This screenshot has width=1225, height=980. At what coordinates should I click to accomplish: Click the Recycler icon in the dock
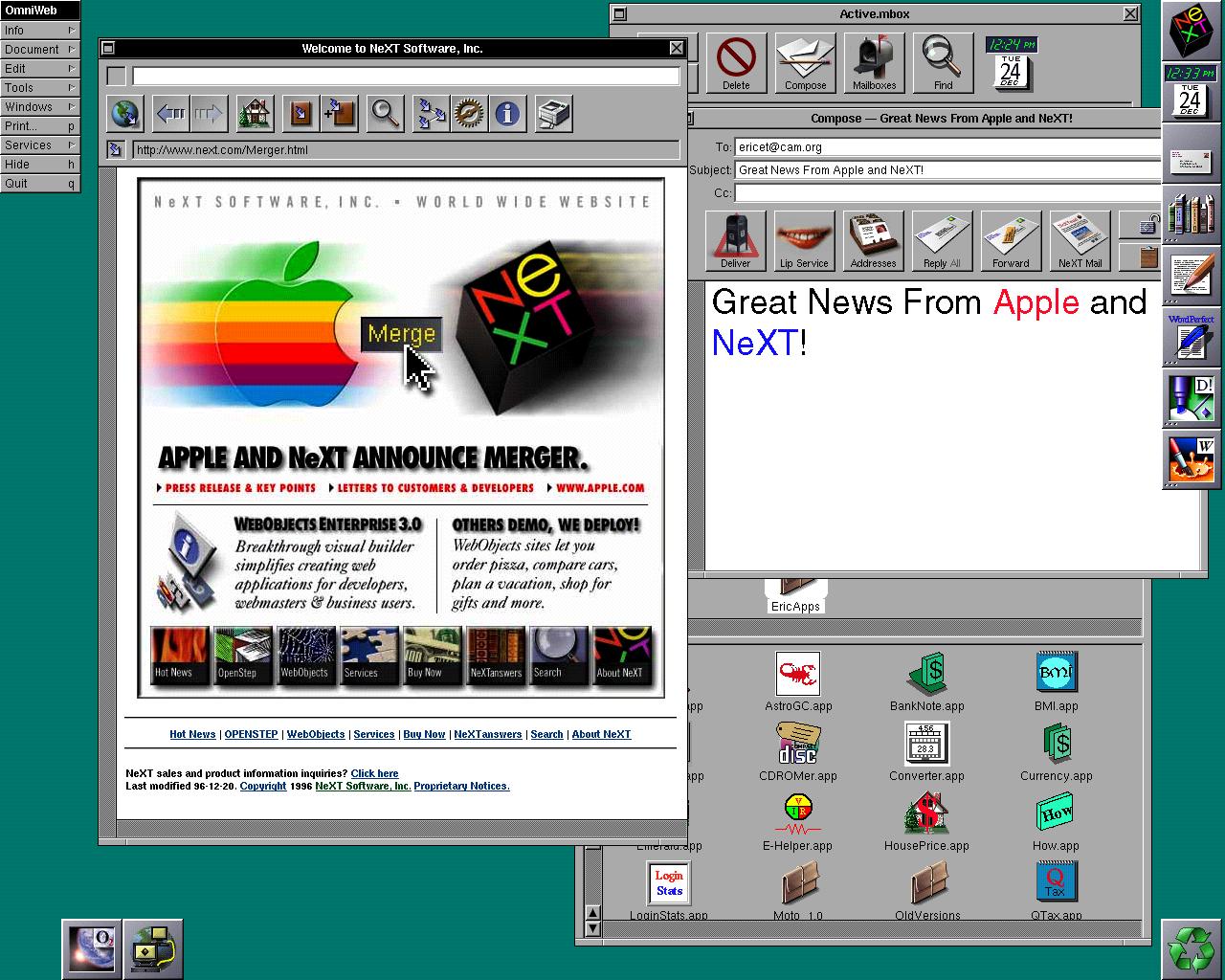click(x=1192, y=948)
